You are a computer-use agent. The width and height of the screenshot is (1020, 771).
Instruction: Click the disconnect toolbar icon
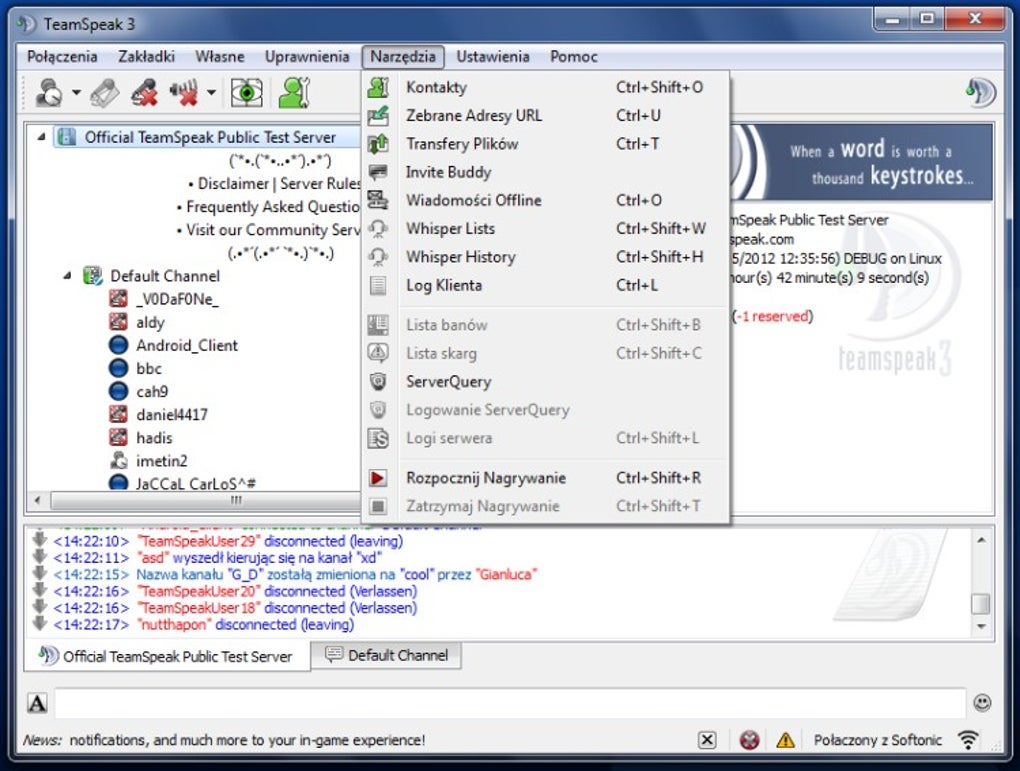tap(144, 92)
